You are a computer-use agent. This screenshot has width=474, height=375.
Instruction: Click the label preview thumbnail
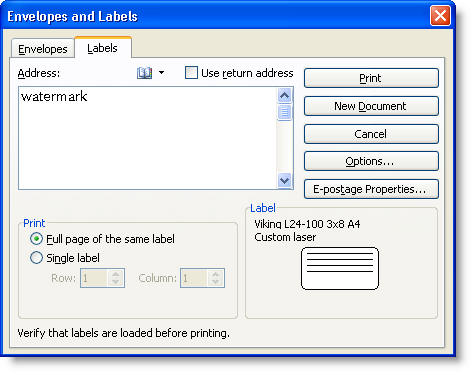coord(340,268)
